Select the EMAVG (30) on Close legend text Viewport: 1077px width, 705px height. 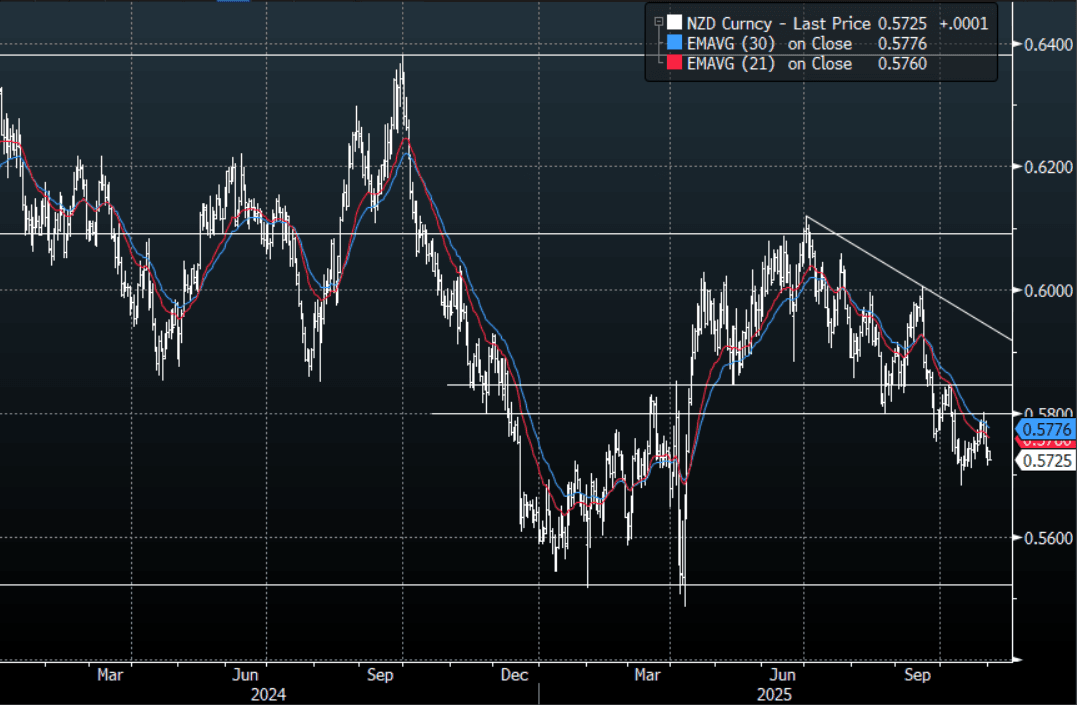point(770,43)
